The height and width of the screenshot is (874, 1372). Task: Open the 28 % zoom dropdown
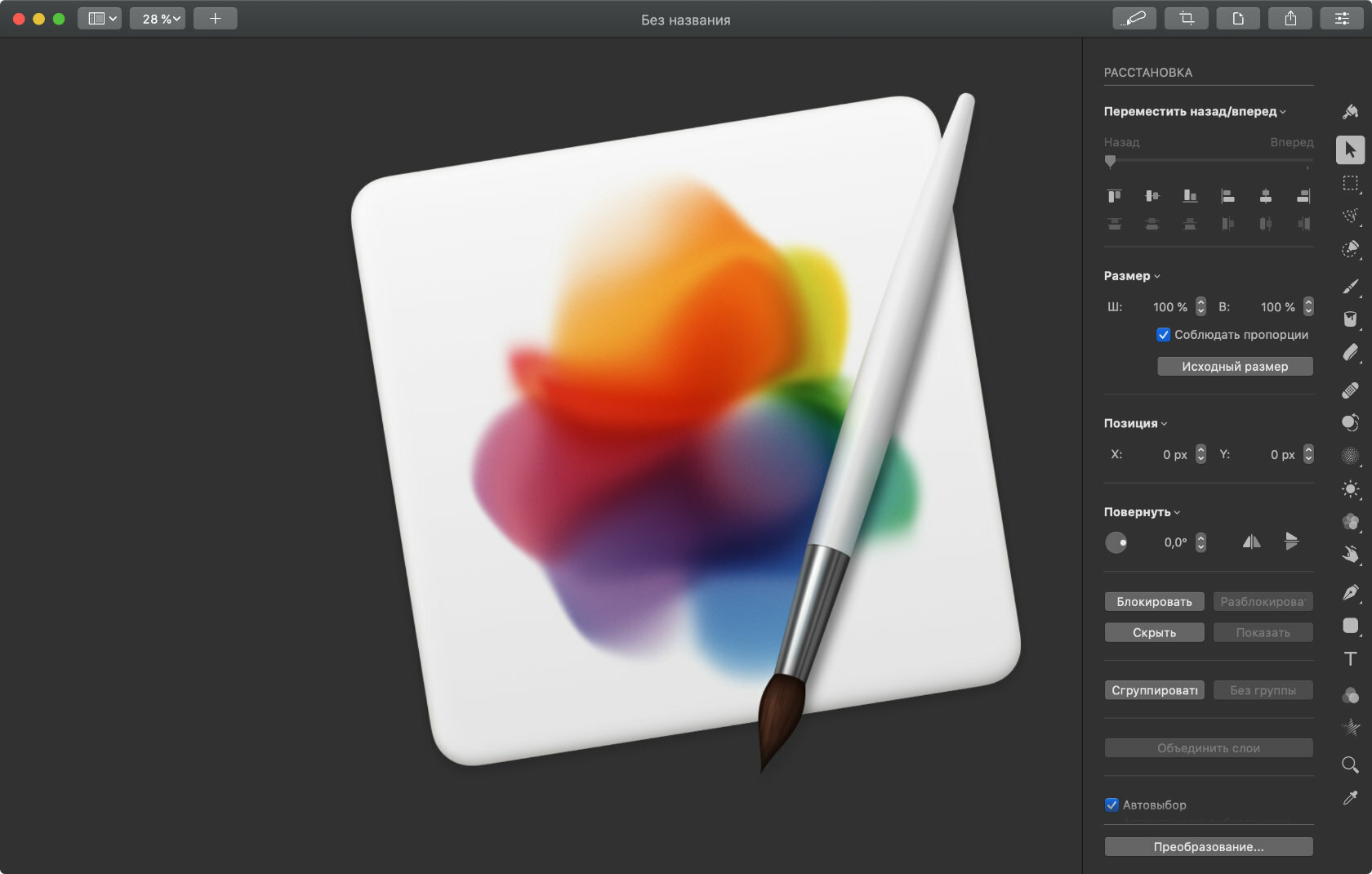(x=158, y=18)
